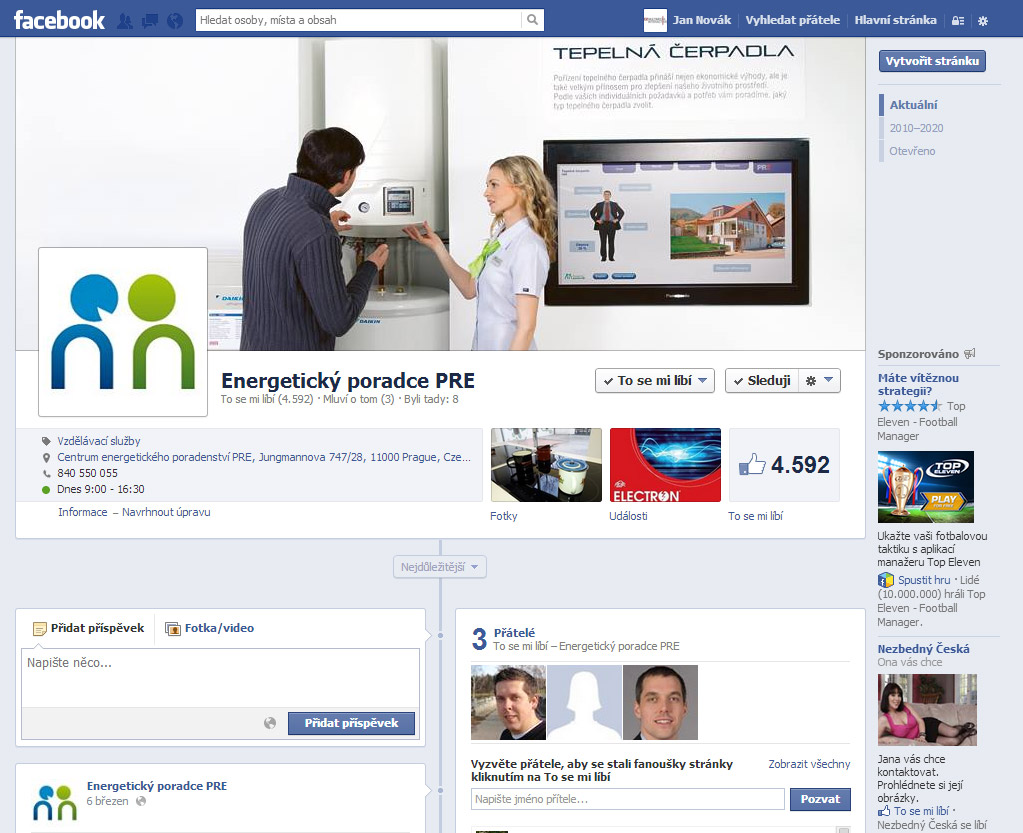The image size is (1023, 833).
Task: Open Nezbedný Česká ad title
Action: tap(923, 649)
